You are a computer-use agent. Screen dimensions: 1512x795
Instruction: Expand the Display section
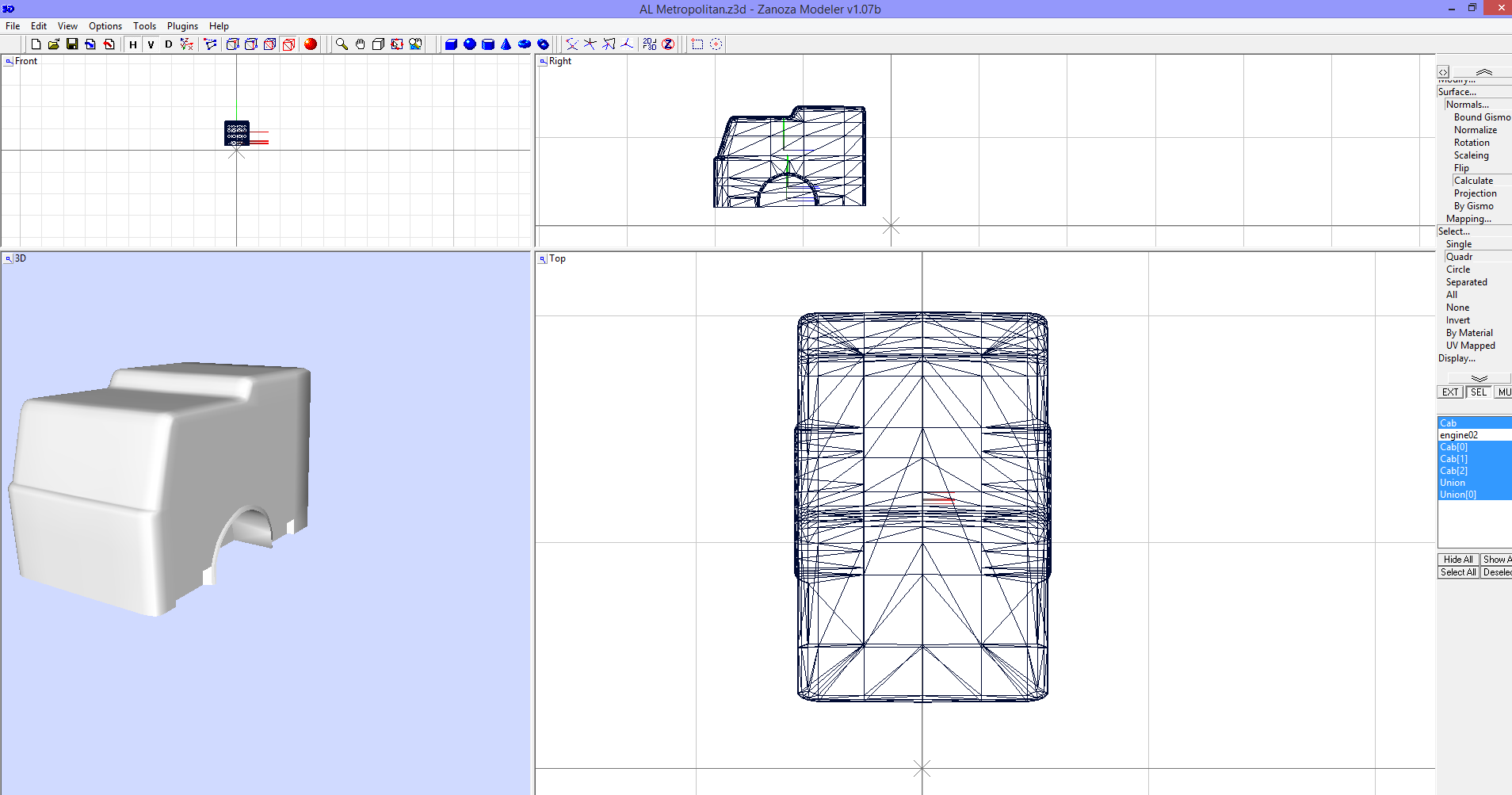1457,357
